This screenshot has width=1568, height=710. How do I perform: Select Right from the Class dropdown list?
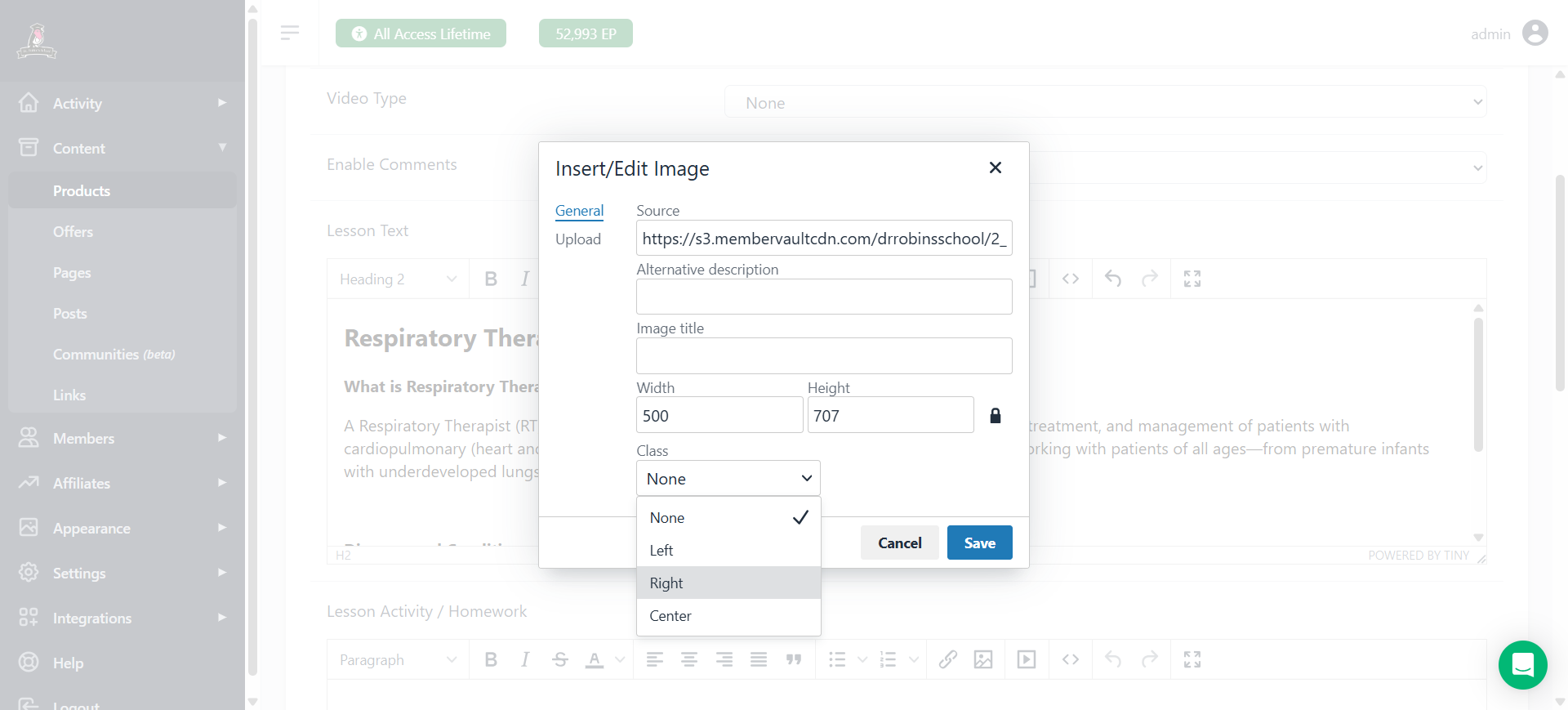728,583
